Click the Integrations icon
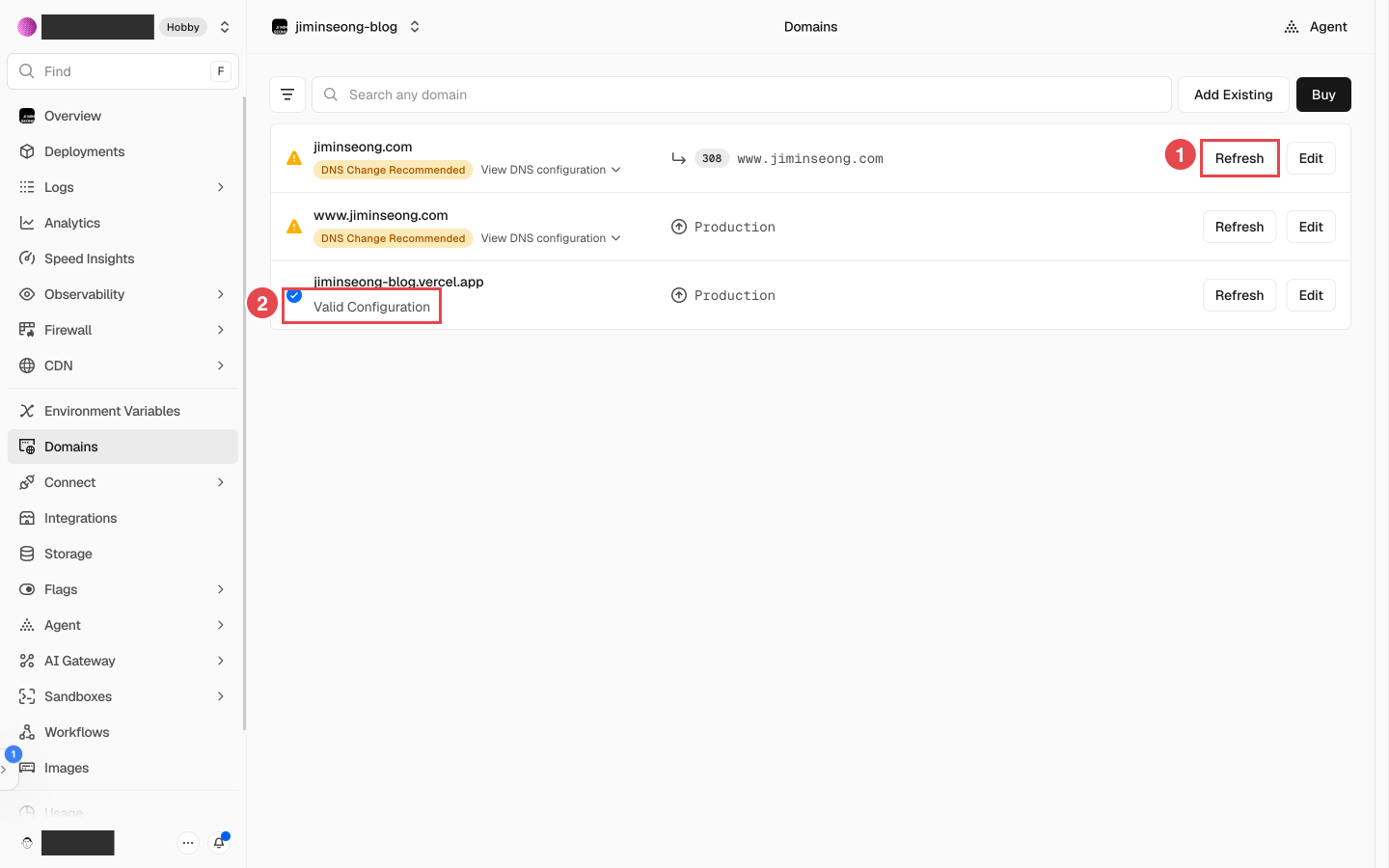 pos(27,518)
